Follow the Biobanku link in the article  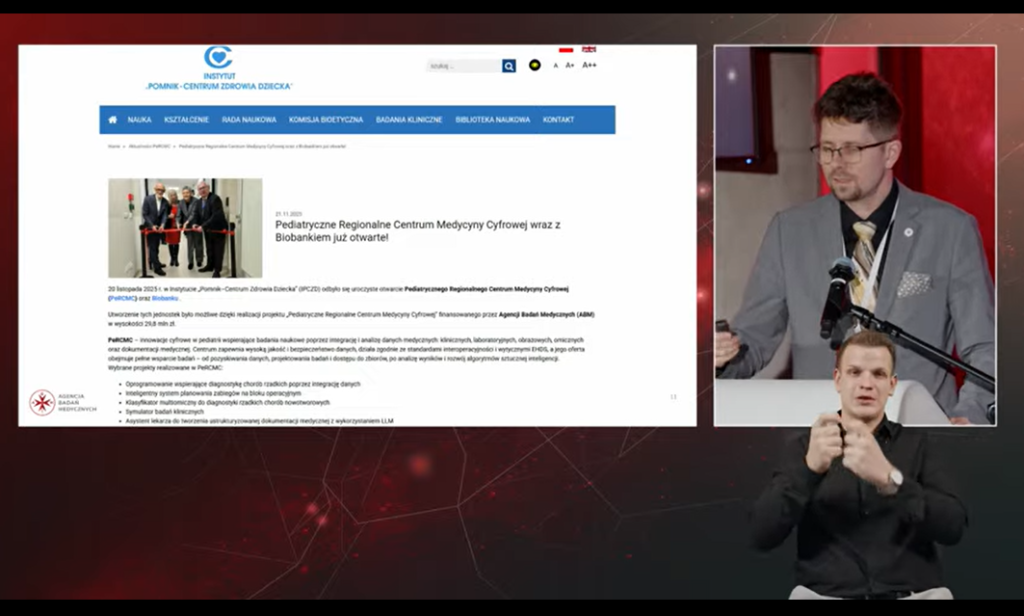coord(165,298)
